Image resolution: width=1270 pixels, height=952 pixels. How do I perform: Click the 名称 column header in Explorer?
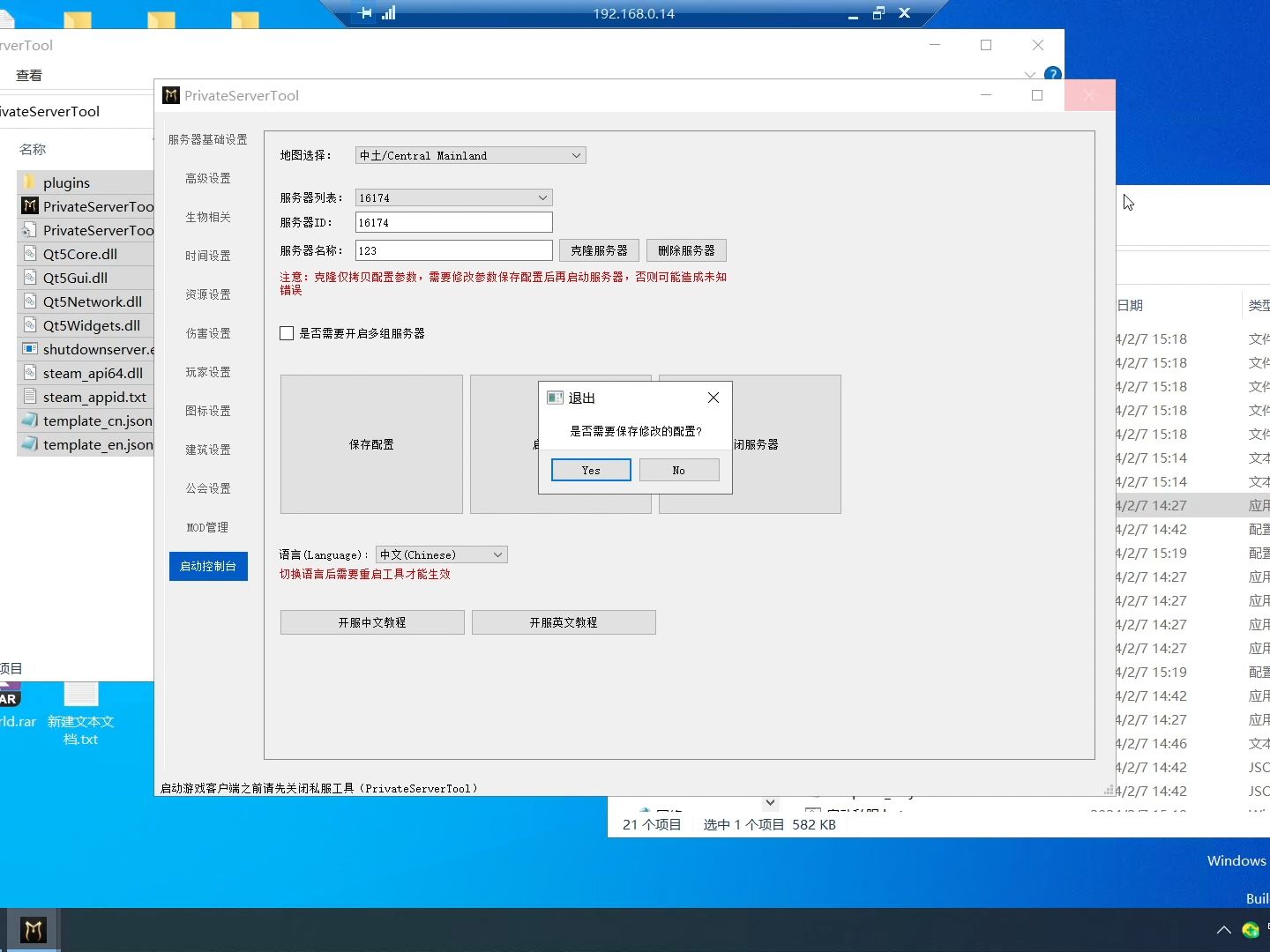coord(33,149)
